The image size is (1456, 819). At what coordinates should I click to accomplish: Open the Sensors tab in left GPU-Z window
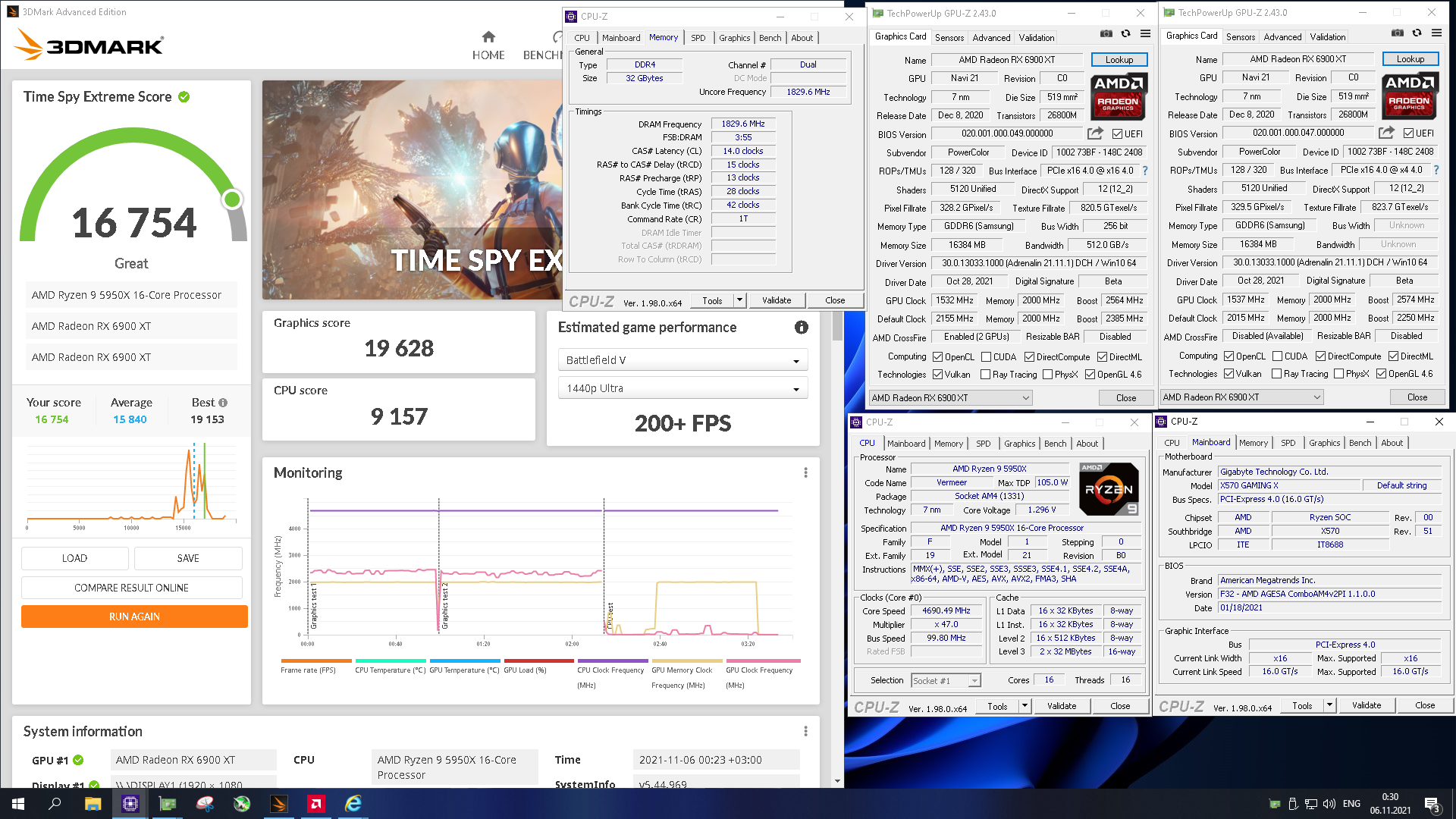(x=949, y=38)
